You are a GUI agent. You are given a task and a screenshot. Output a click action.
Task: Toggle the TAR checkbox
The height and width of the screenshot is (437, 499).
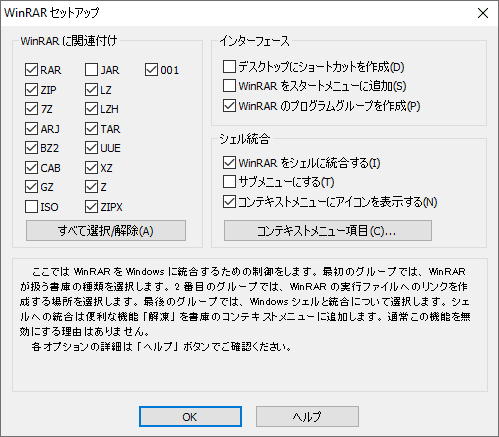[91, 129]
